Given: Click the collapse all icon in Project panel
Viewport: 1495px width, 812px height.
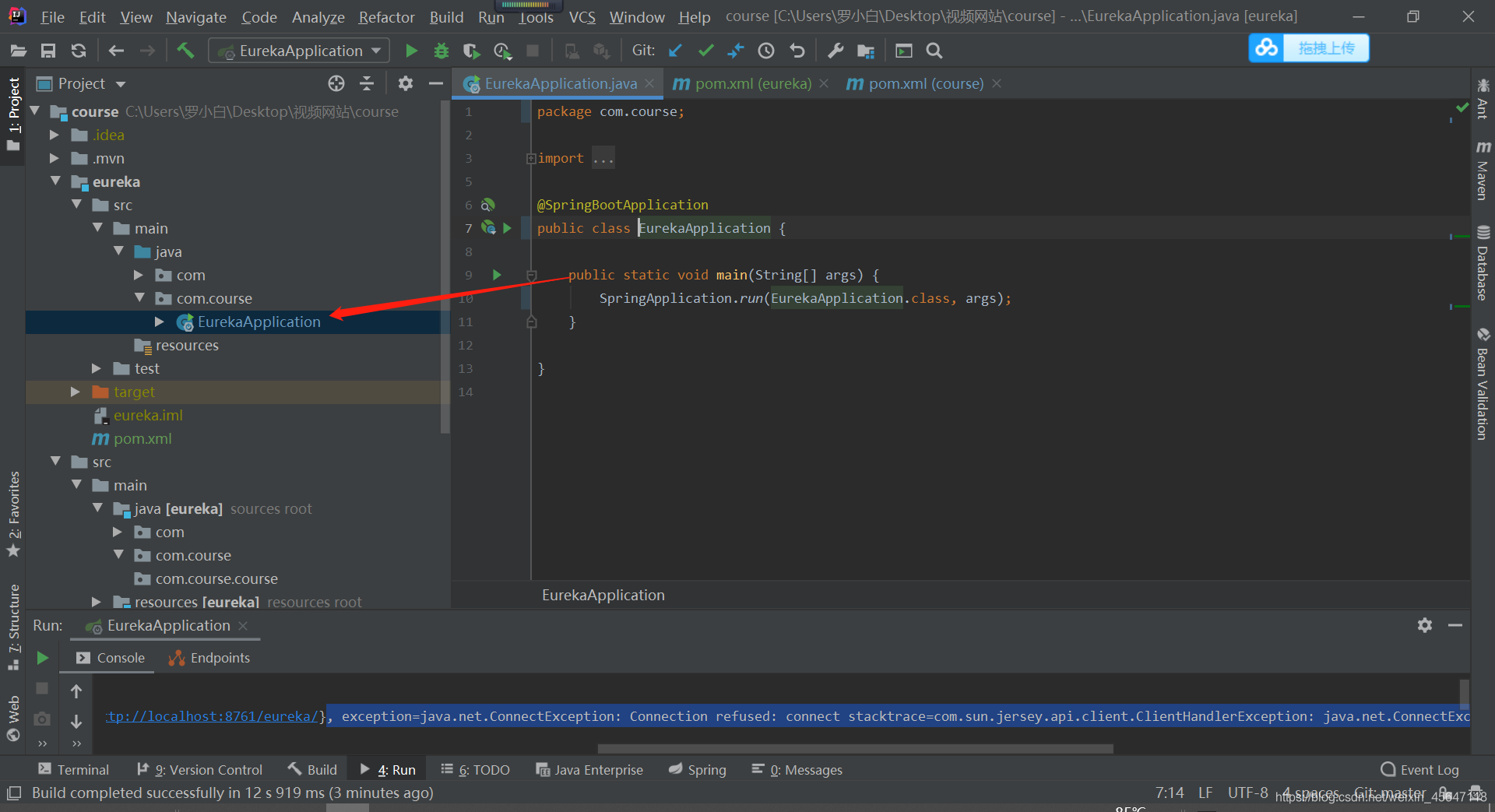Looking at the screenshot, I should point(367,83).
